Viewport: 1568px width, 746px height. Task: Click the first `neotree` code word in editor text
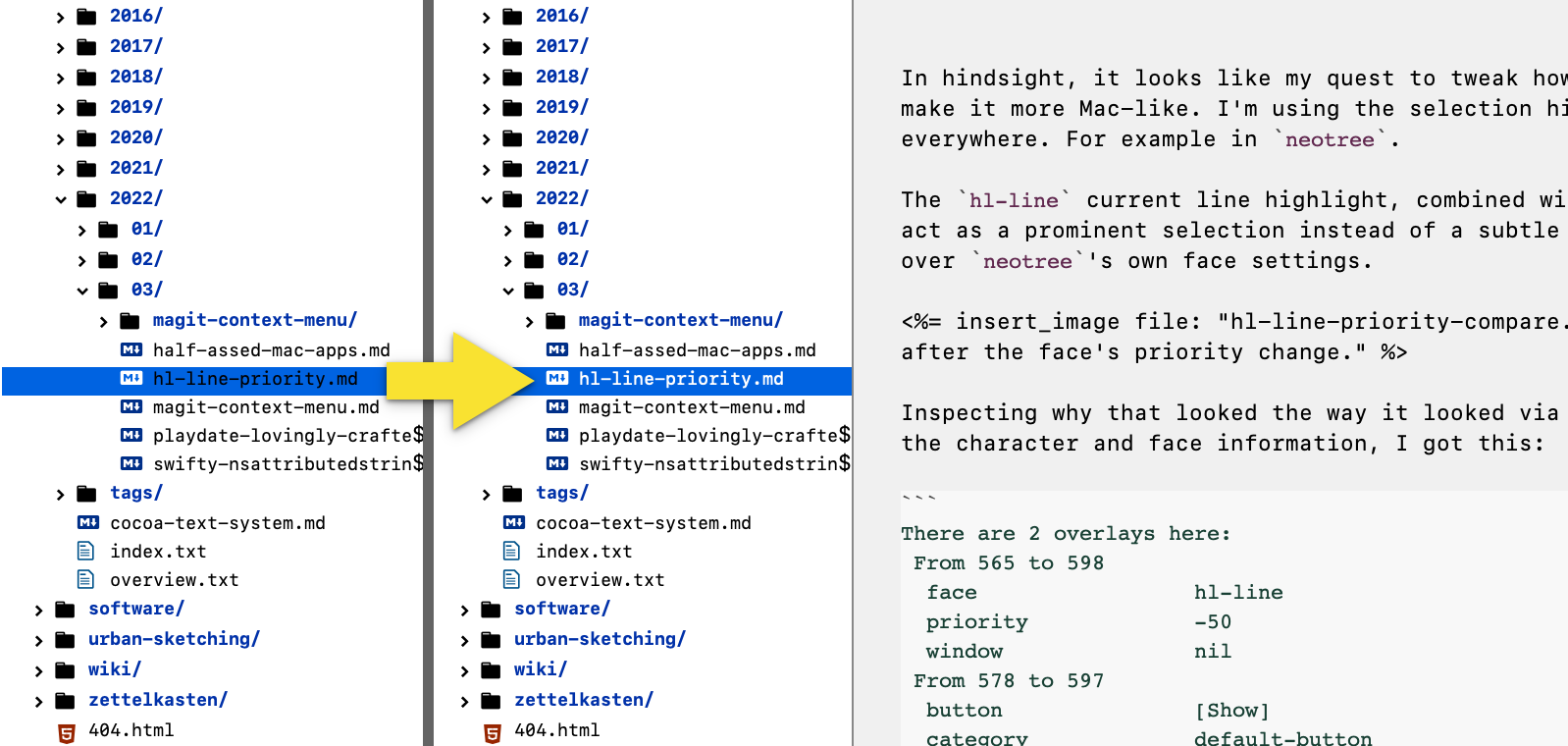pyautogui.click(x=1330, y=139)
